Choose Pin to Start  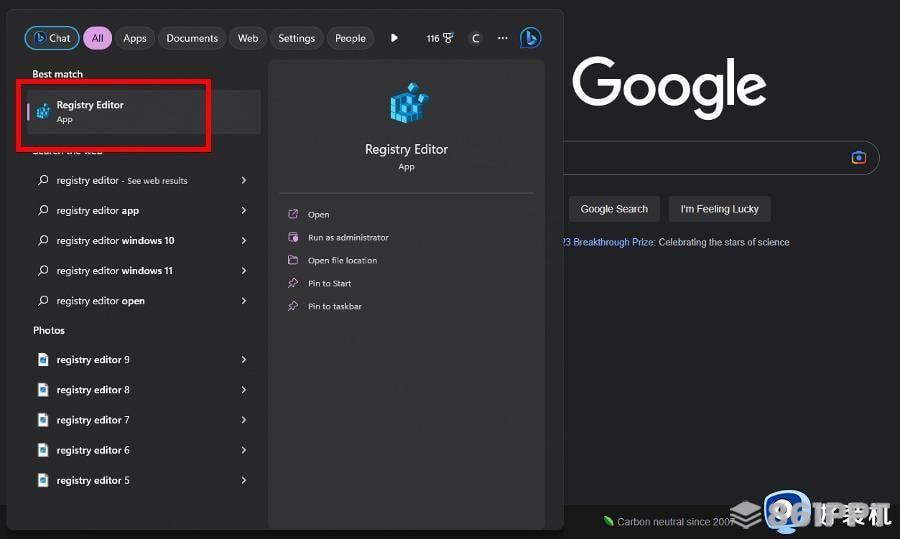(x=329, y=284)
